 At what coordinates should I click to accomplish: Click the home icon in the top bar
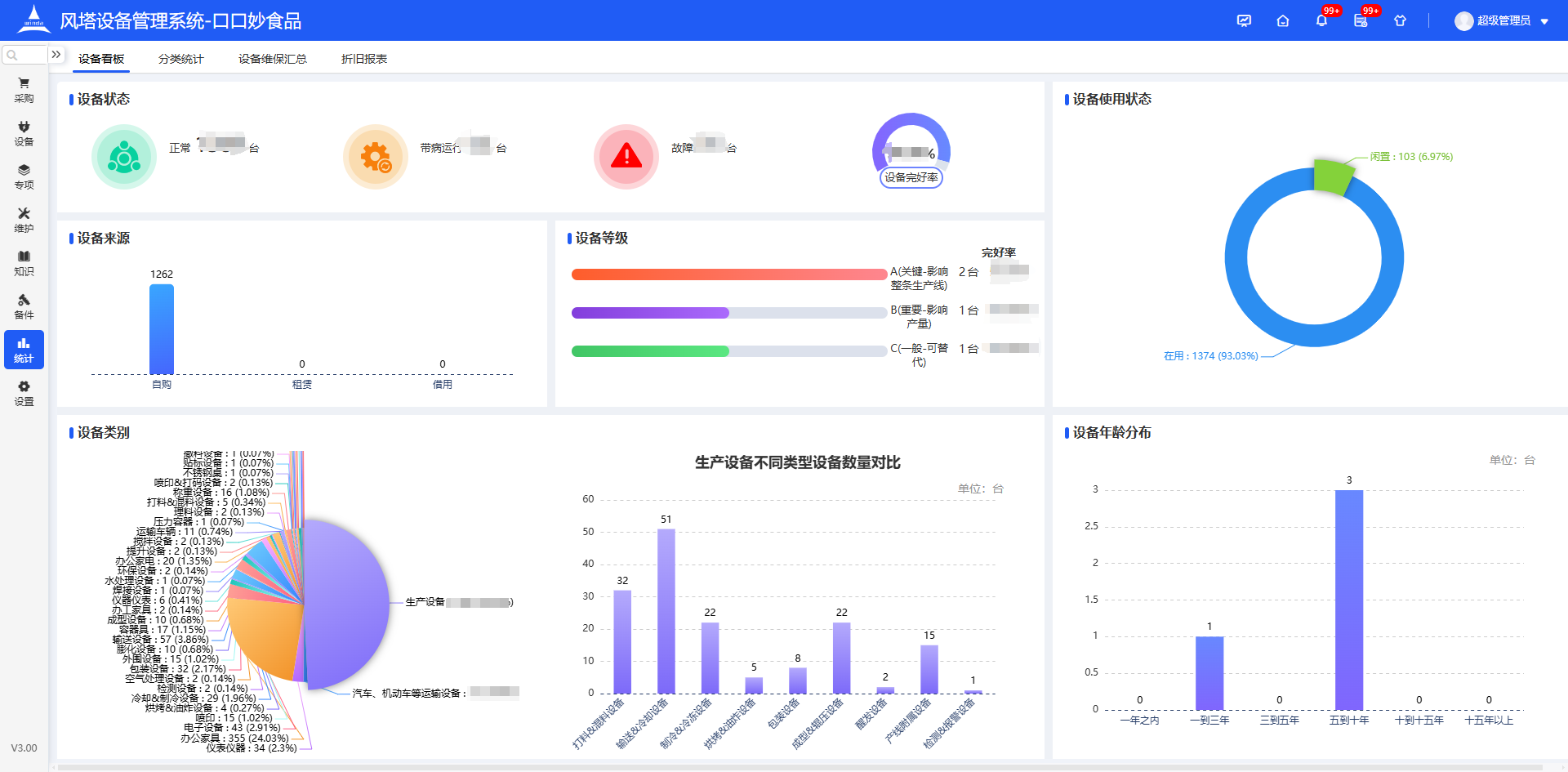[x=1282, y=20]
